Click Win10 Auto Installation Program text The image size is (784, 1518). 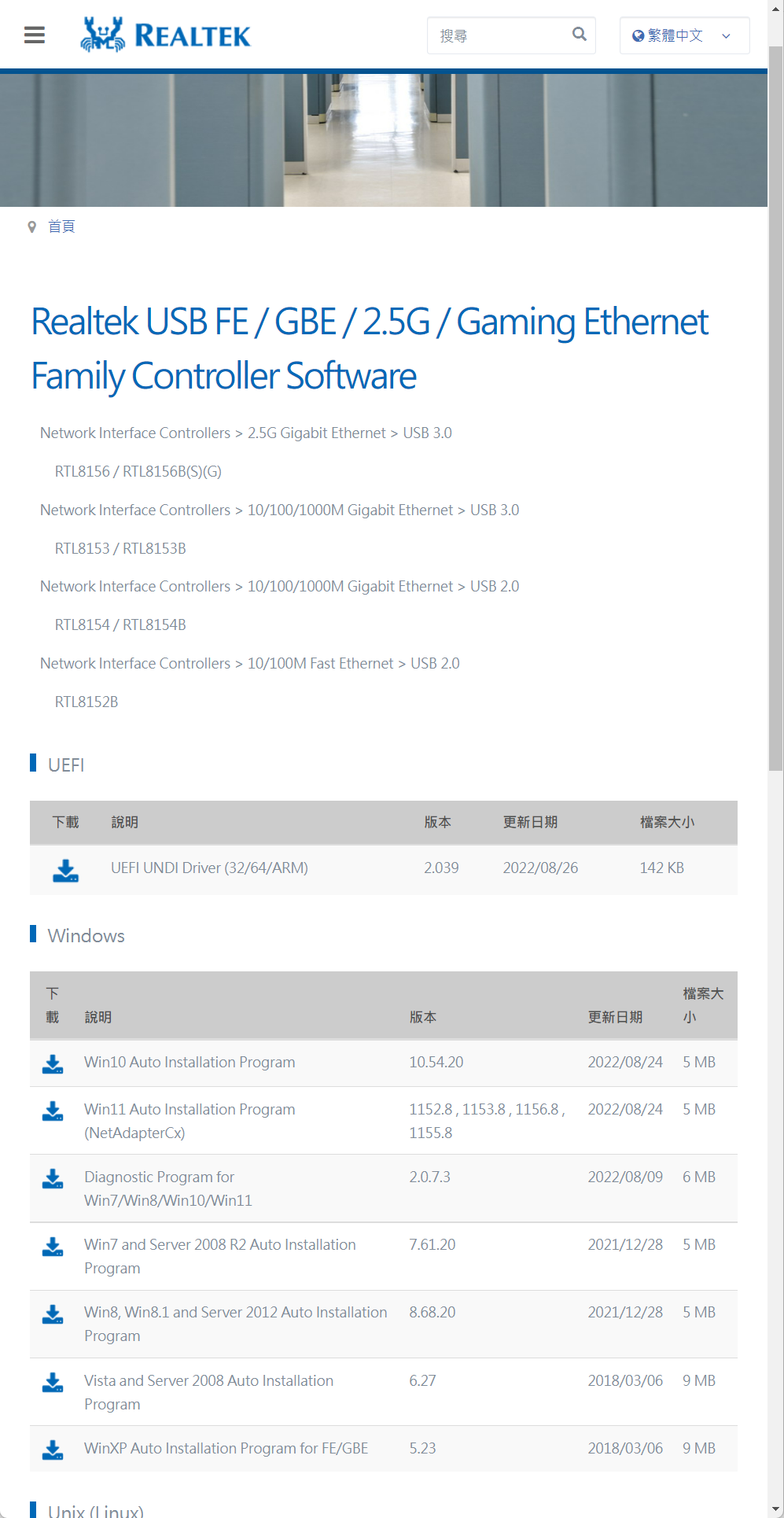pos(190,1062)
